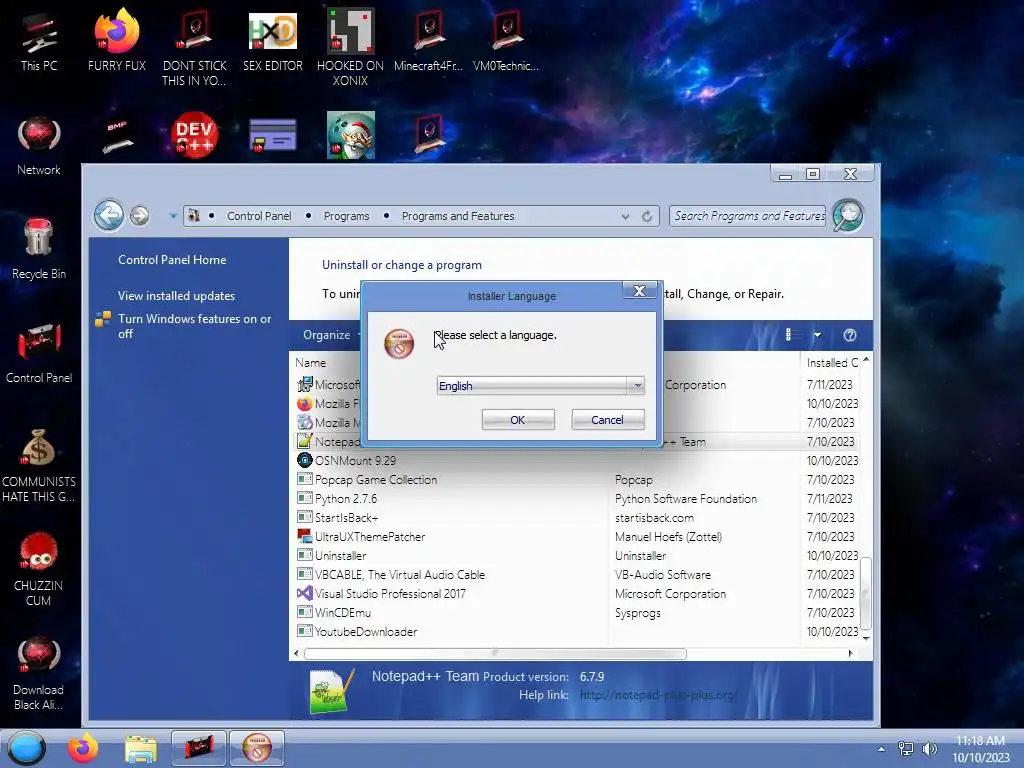Select the HOOKED ON XONIX icon
The height and width of the screenshot is (768, 1024).
click(350, 48)
